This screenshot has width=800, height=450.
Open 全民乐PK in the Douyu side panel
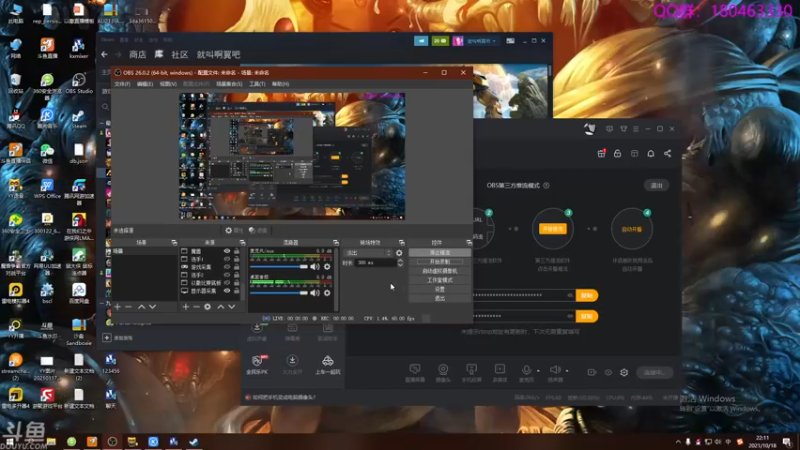pos(257,365)
